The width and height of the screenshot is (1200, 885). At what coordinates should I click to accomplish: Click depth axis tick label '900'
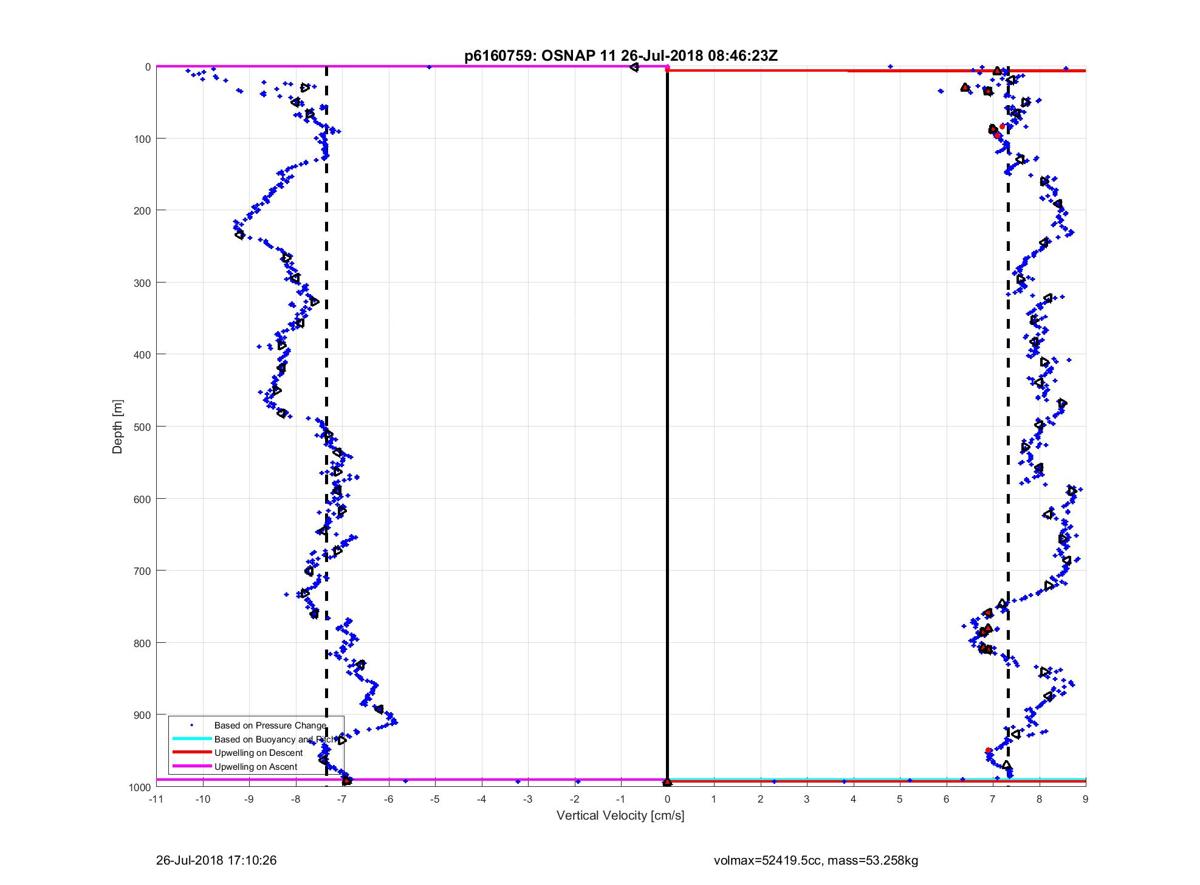(x=141, y=714)
